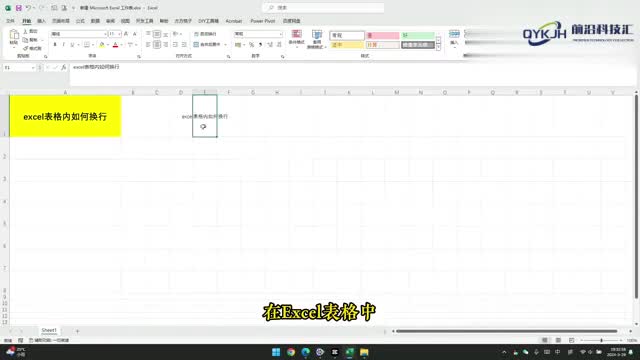Toggle Center horizontal alignment

[157, 44]
